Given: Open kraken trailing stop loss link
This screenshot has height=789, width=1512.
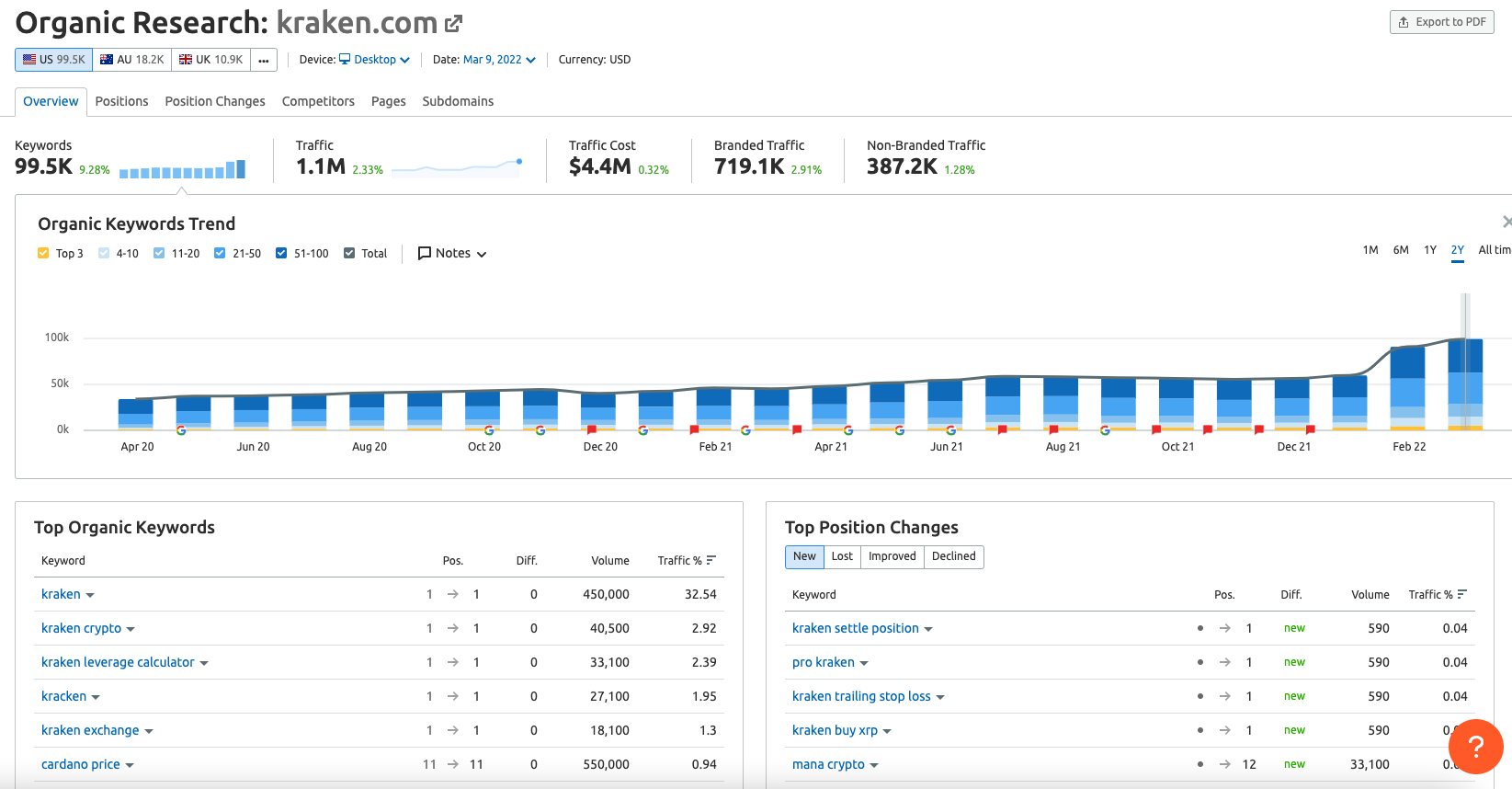Looking at the screenshot, I should click(861, 697).
